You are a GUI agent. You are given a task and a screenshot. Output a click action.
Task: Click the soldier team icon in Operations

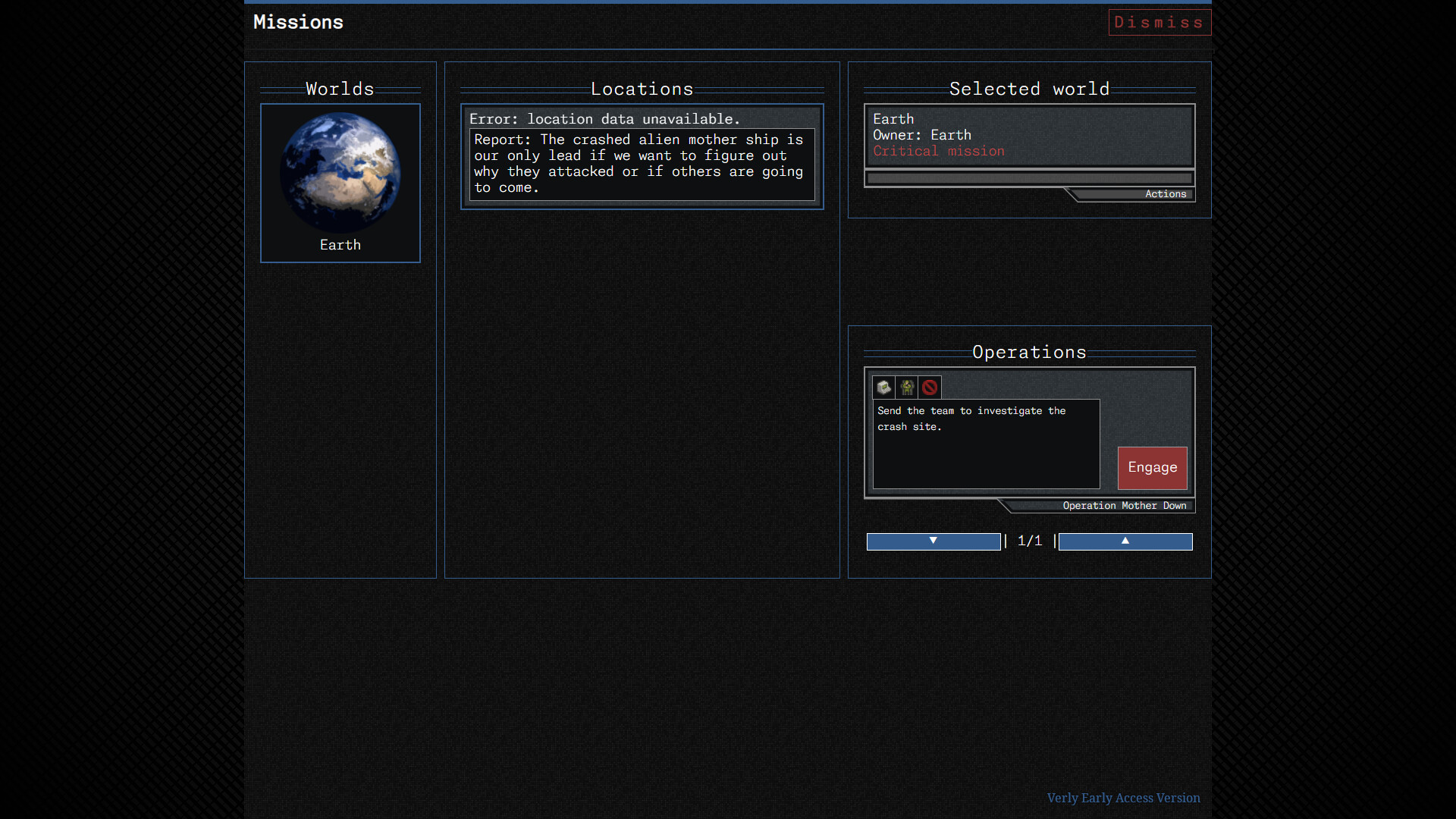pyautogui.click(x=907, y=388)
